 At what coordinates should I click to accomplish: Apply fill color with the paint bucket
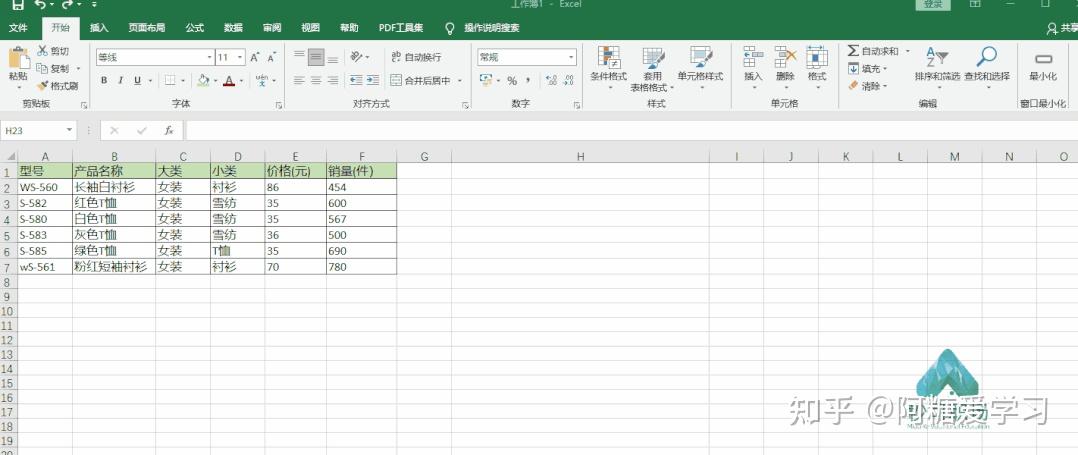tap(203, 80)
